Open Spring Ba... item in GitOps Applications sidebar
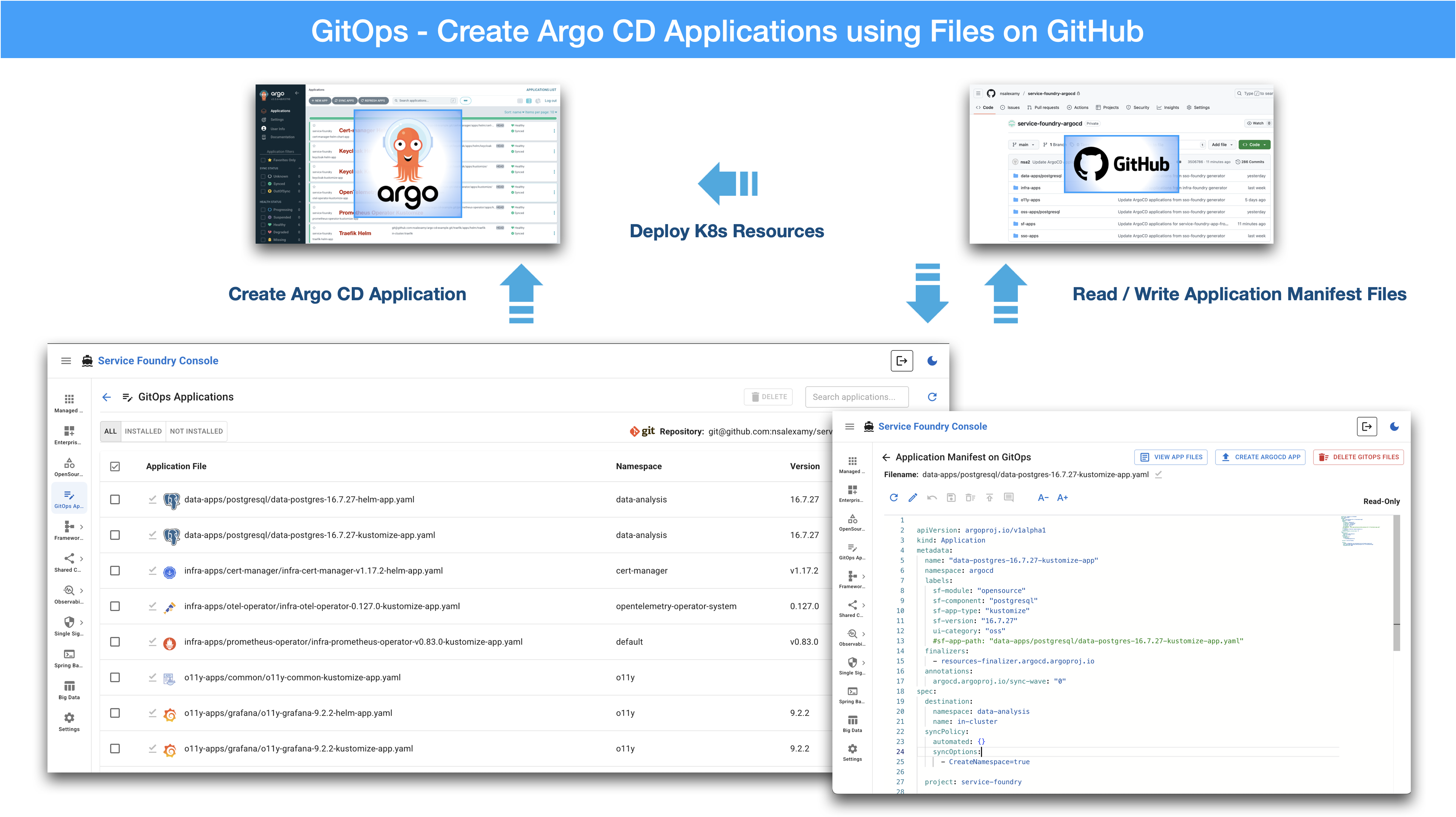This screenshot has width=1456, height=817. point(69,658)
